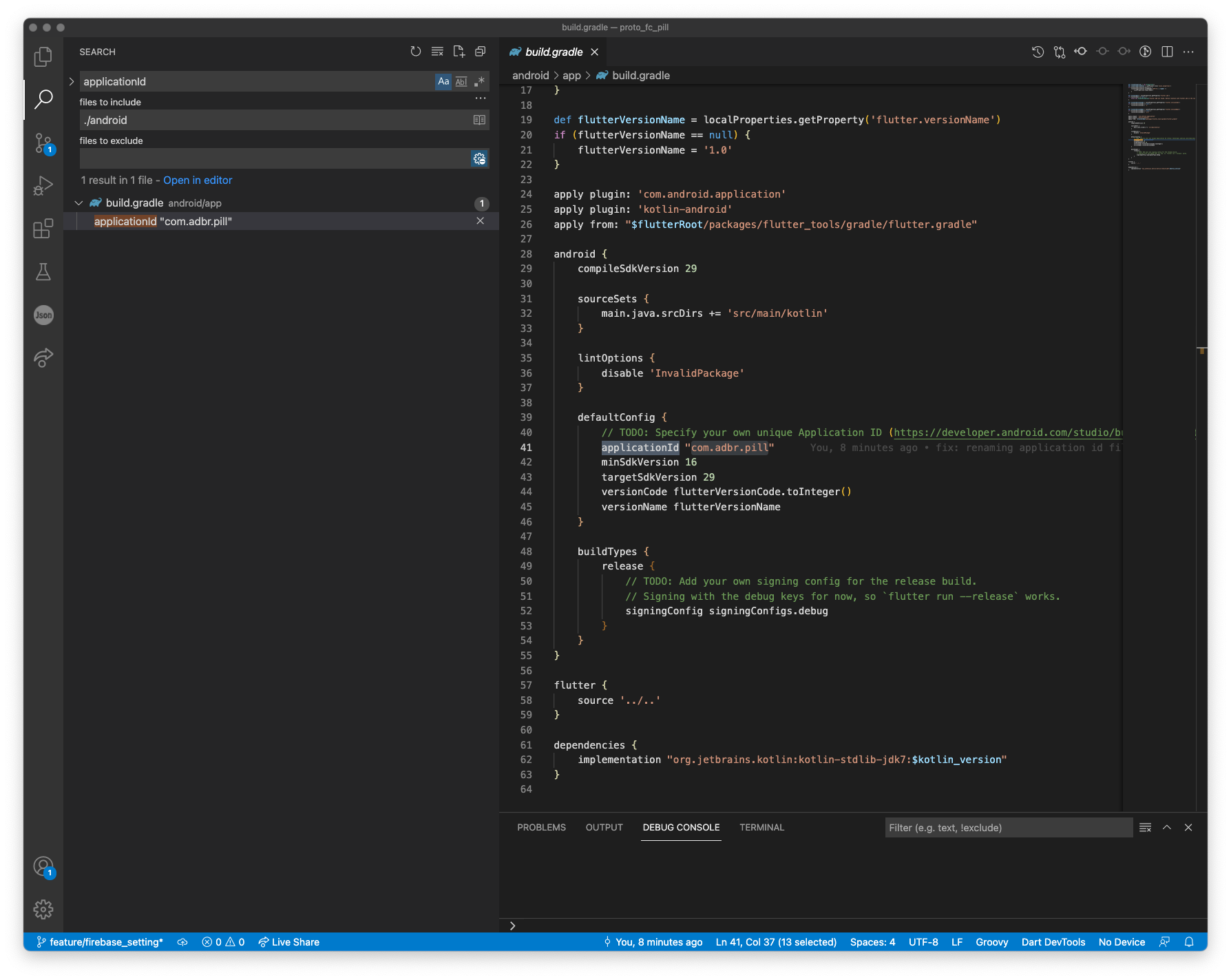
Task: Open Run and Debug view
Action: coord(43,186)
